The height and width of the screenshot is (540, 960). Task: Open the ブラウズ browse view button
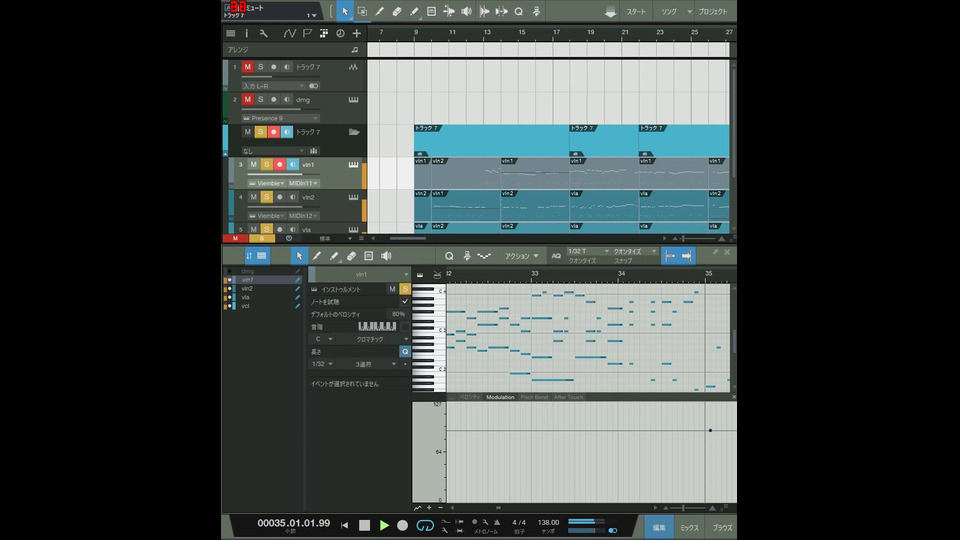(x=721, y=527)
